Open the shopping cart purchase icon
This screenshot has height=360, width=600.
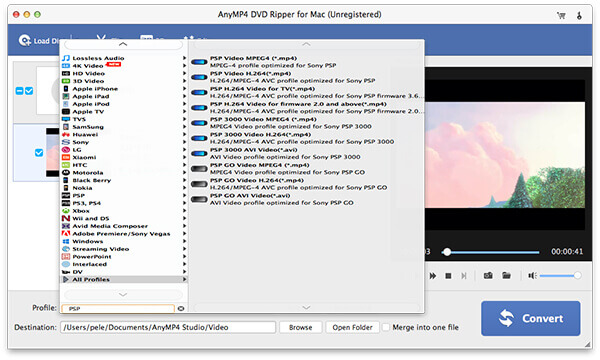(561, 15)
